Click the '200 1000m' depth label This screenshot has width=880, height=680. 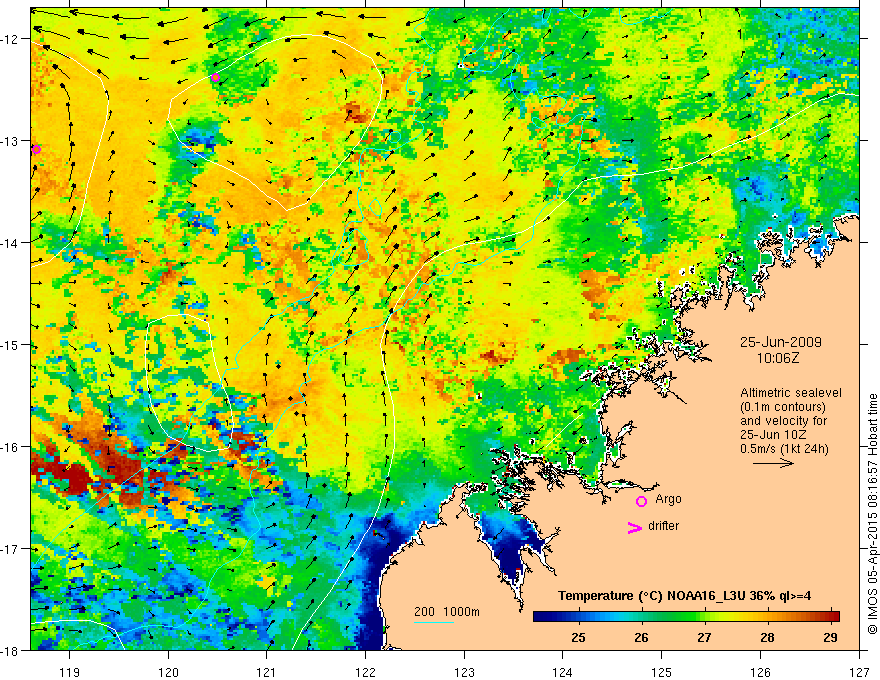[x=447, y=612]
